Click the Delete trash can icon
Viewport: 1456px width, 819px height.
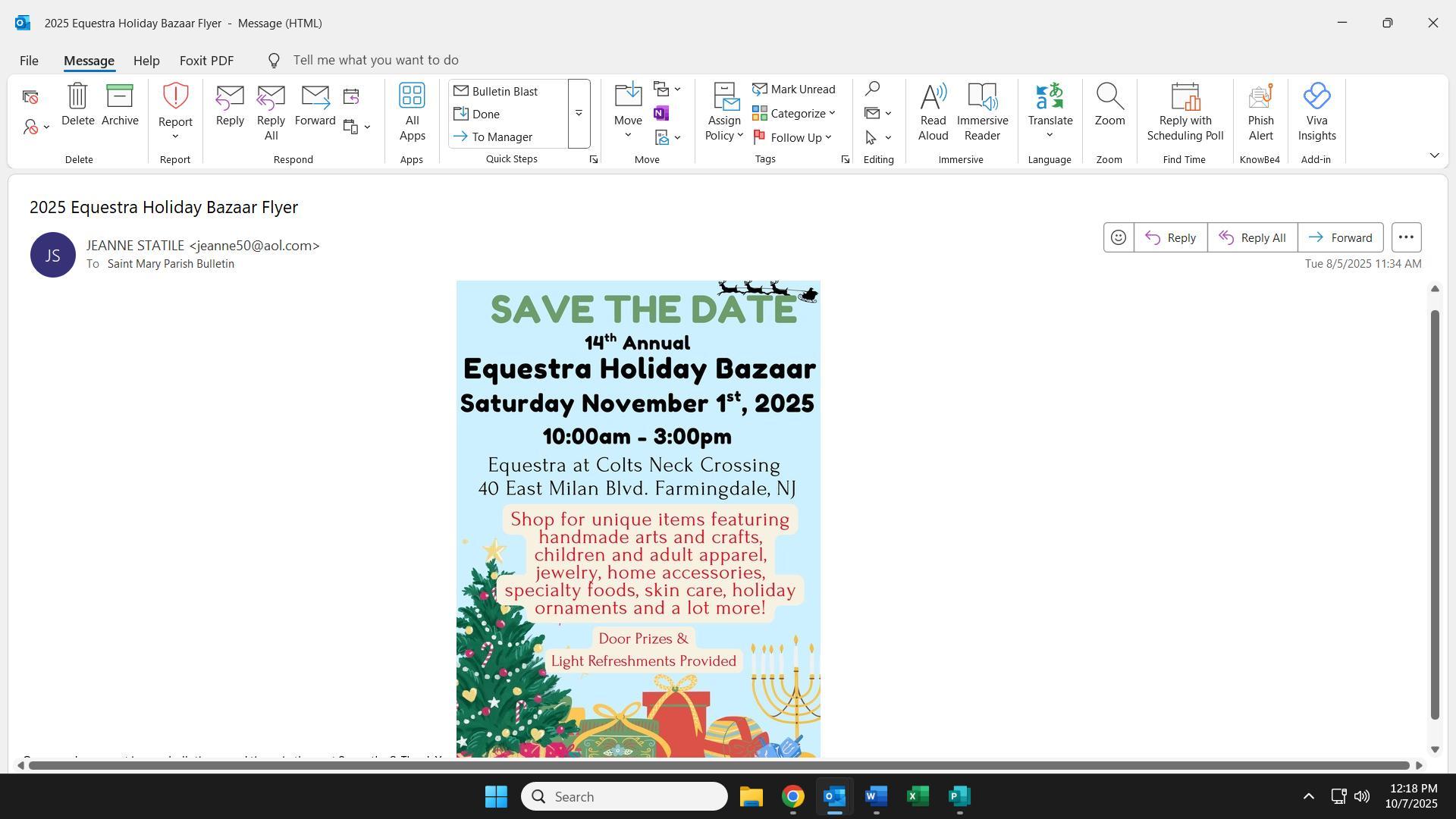point(77,97)
